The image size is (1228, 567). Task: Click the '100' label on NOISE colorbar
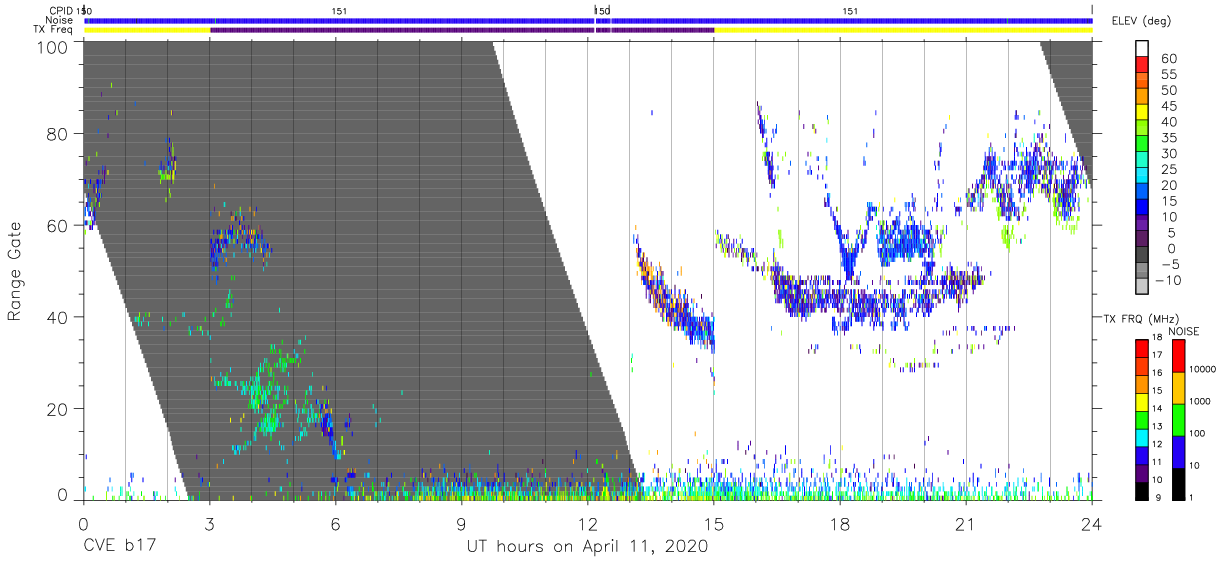[1197, 433]
